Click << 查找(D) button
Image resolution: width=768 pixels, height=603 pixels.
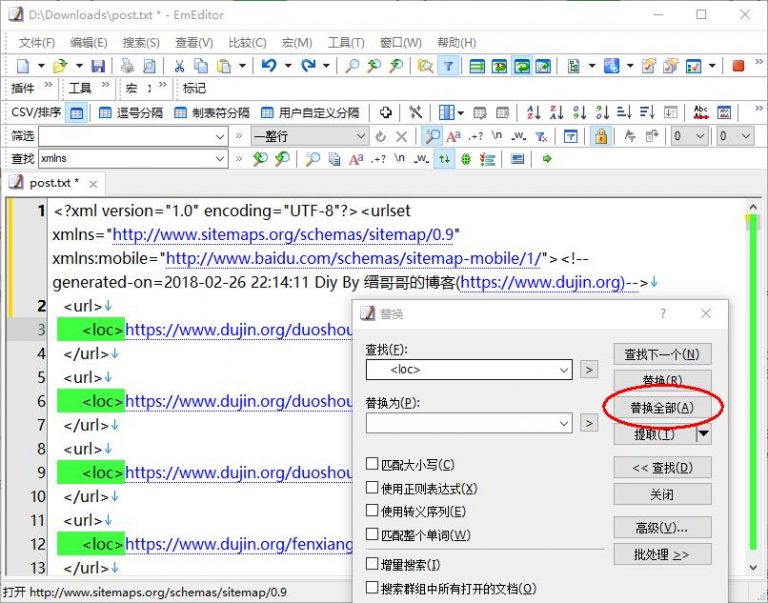pyautogui.click(x=662, y=468)
